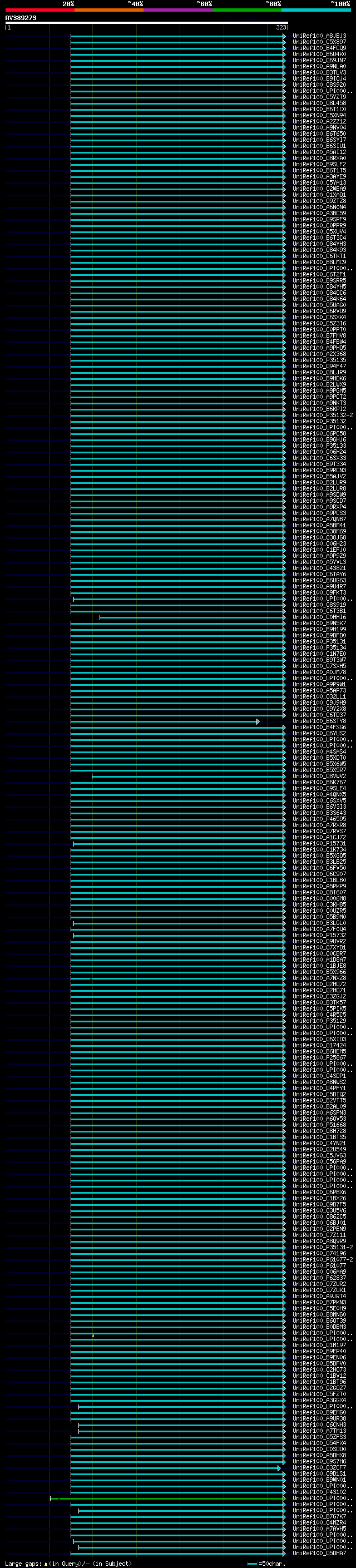356x1568 pixels.
Task: Select the orange ~40% identity color band
Action: coord(109,10)
